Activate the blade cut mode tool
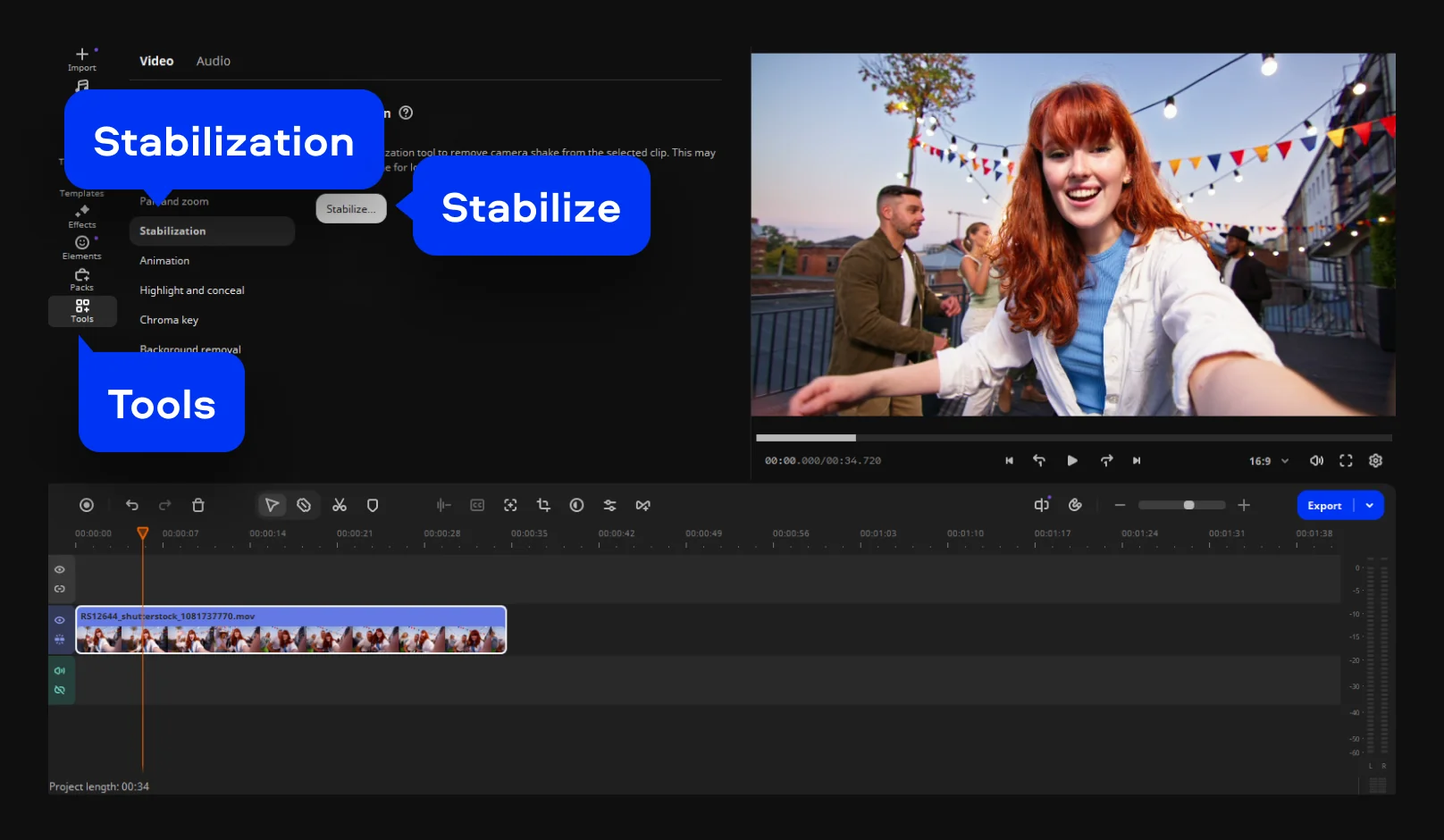Screen dimensions: 1444x840 (x=304, y=505)
